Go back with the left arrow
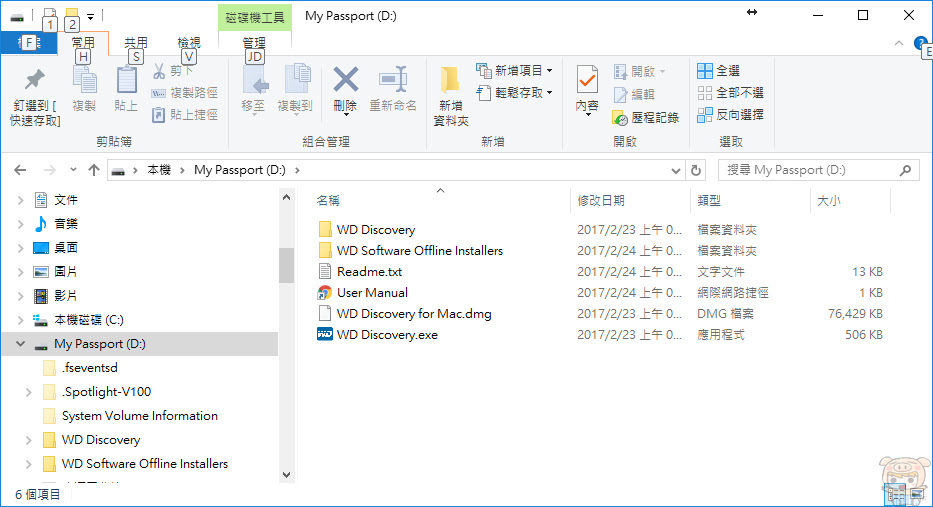Viewport: 933px width, 507px height. (x=20, y=170)
